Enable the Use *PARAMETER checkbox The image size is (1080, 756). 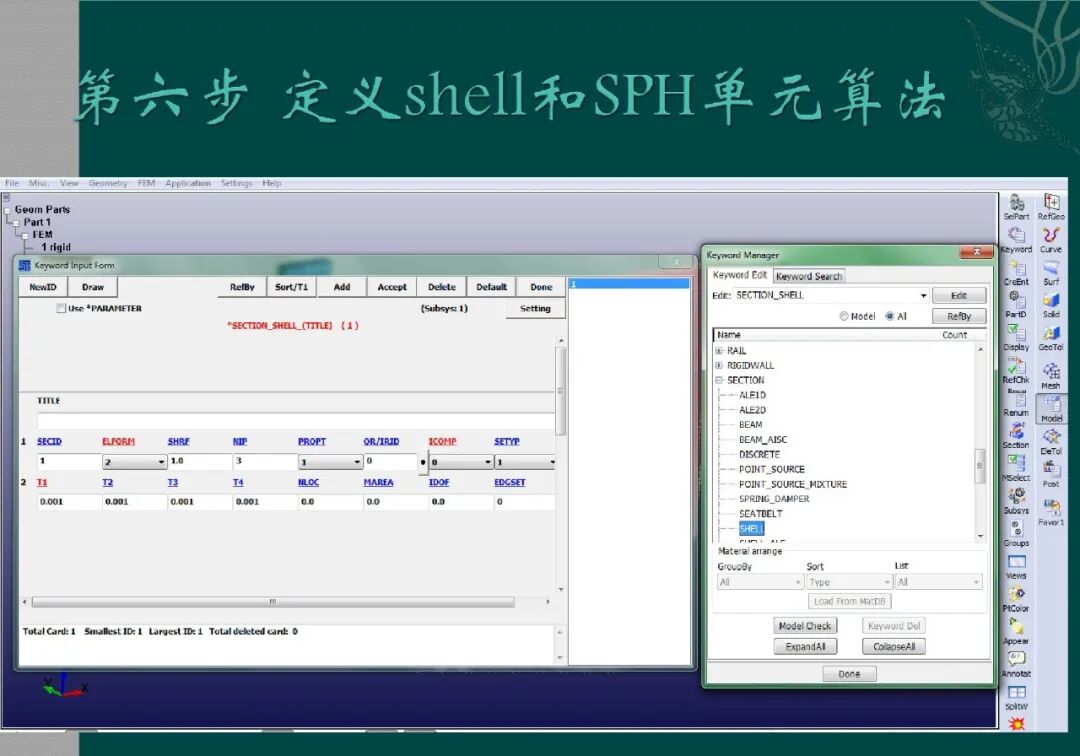[61, 308]
